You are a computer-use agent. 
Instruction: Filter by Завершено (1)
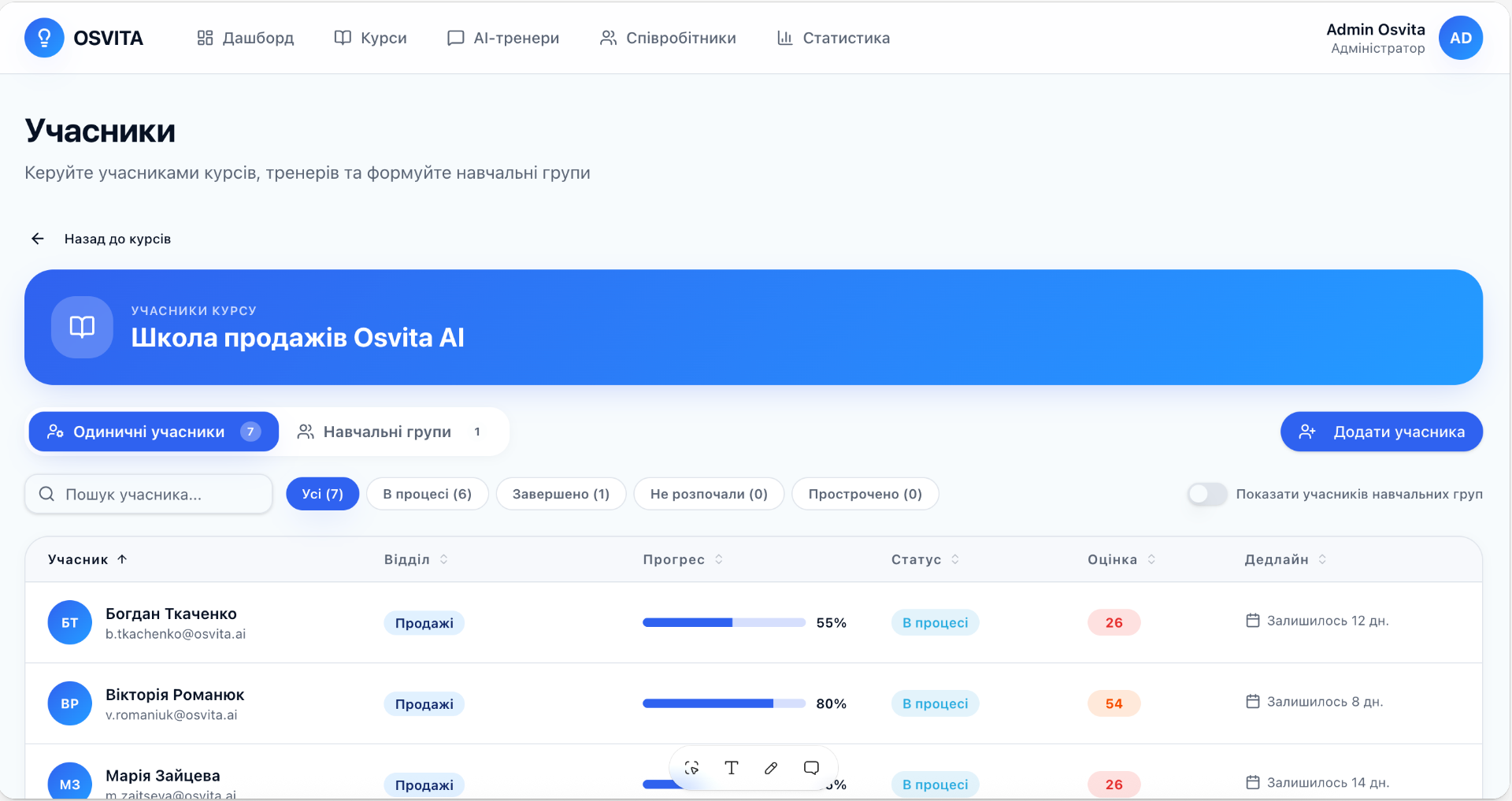tap(561, 494)
